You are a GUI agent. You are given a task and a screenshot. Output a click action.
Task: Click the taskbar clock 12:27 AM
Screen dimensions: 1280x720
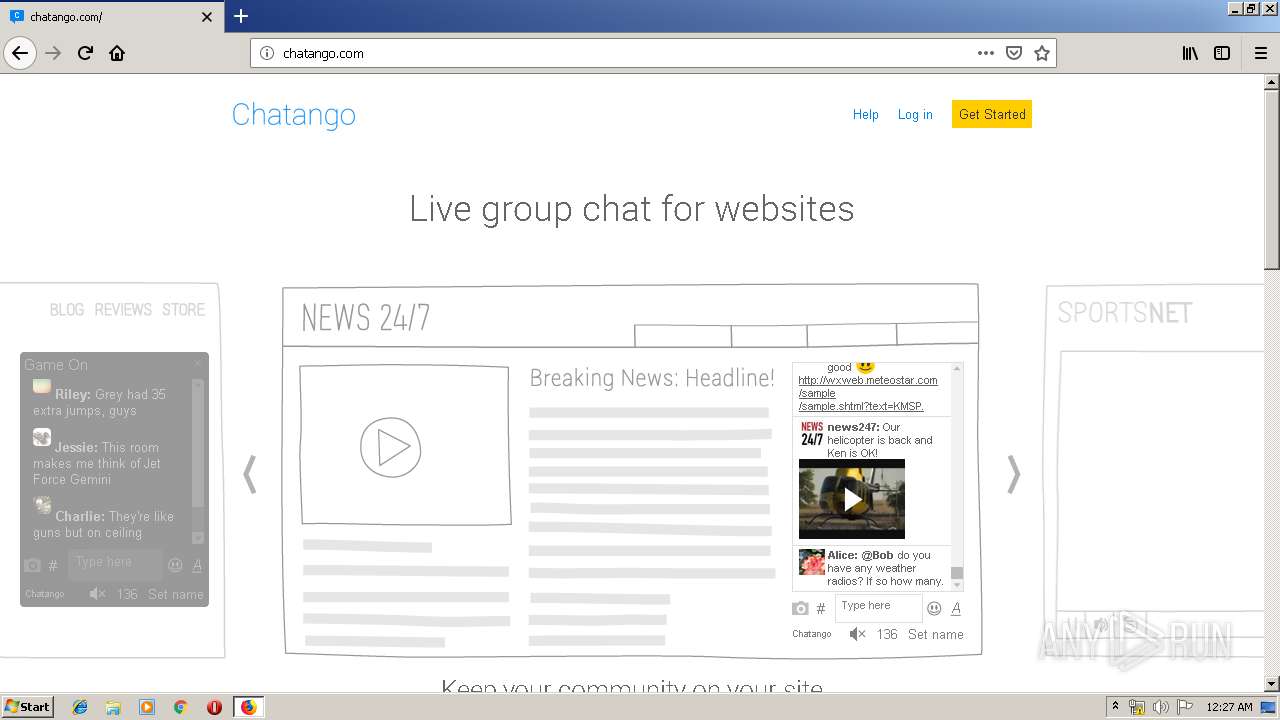point(1230,707)
